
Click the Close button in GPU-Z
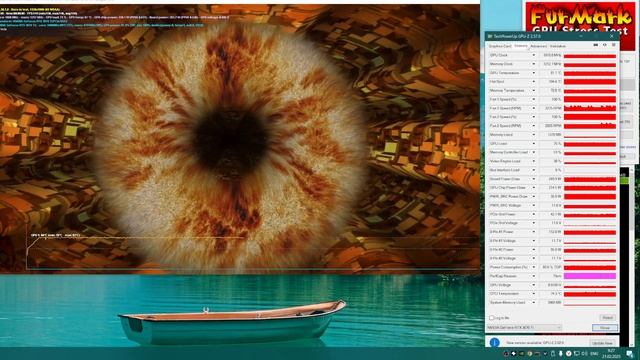pos(604,328)
